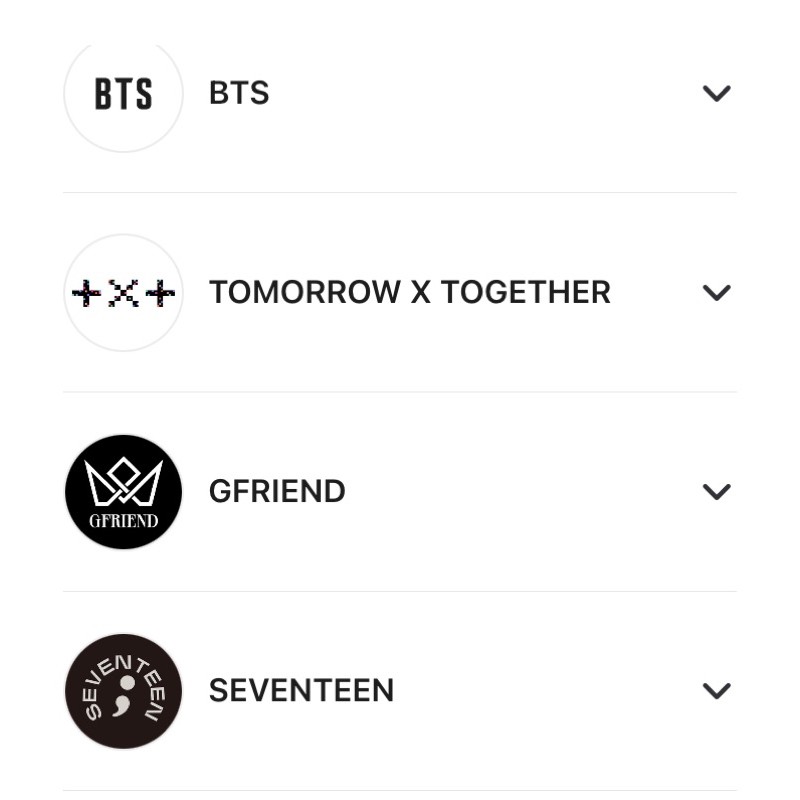The width and height of the screenshot is (800, 800).
Task: Click the left plus sign in the TXT logo
Action: pyautogui.click(x=87, y=293)
